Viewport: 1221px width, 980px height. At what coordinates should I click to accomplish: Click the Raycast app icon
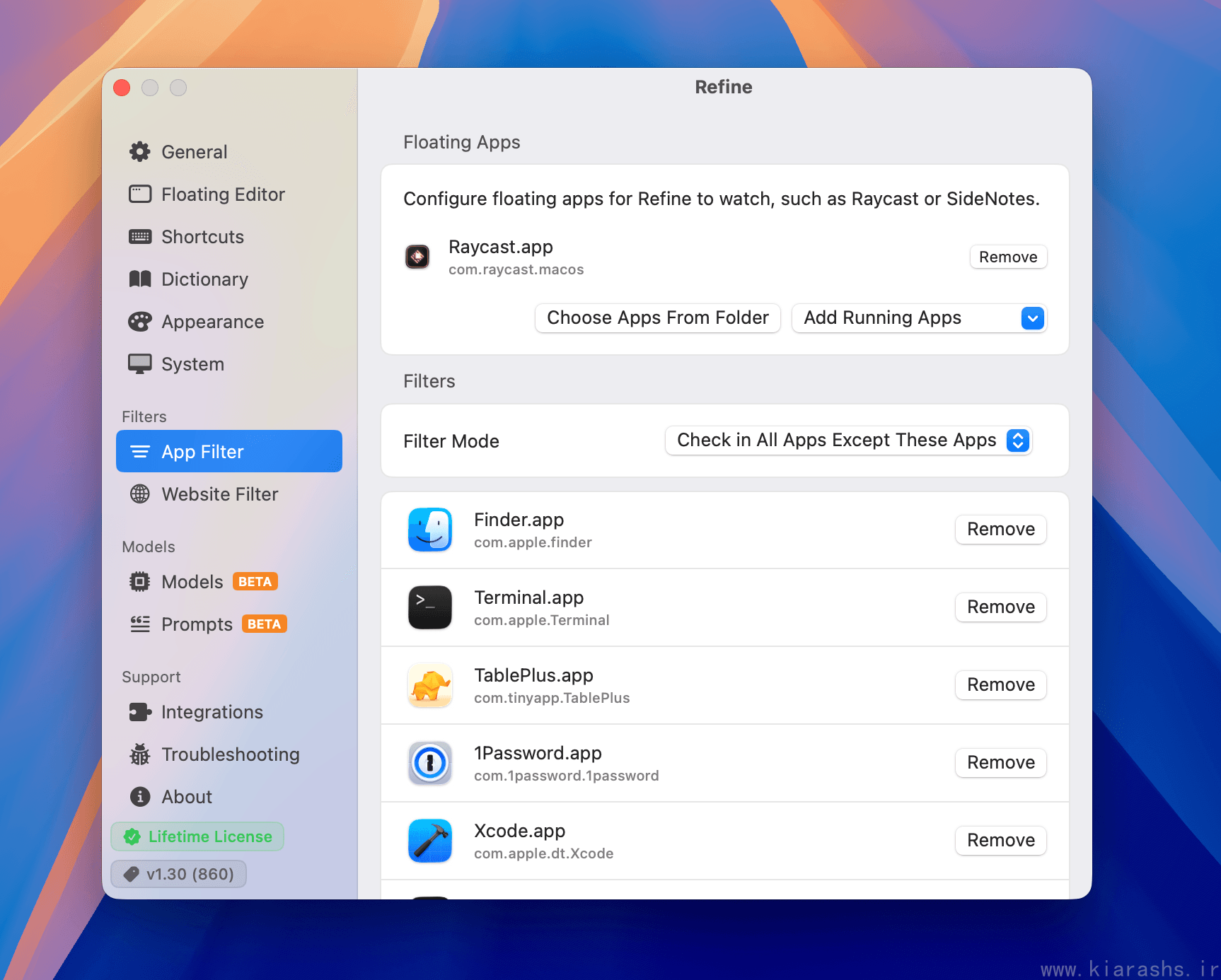point(417,257)
